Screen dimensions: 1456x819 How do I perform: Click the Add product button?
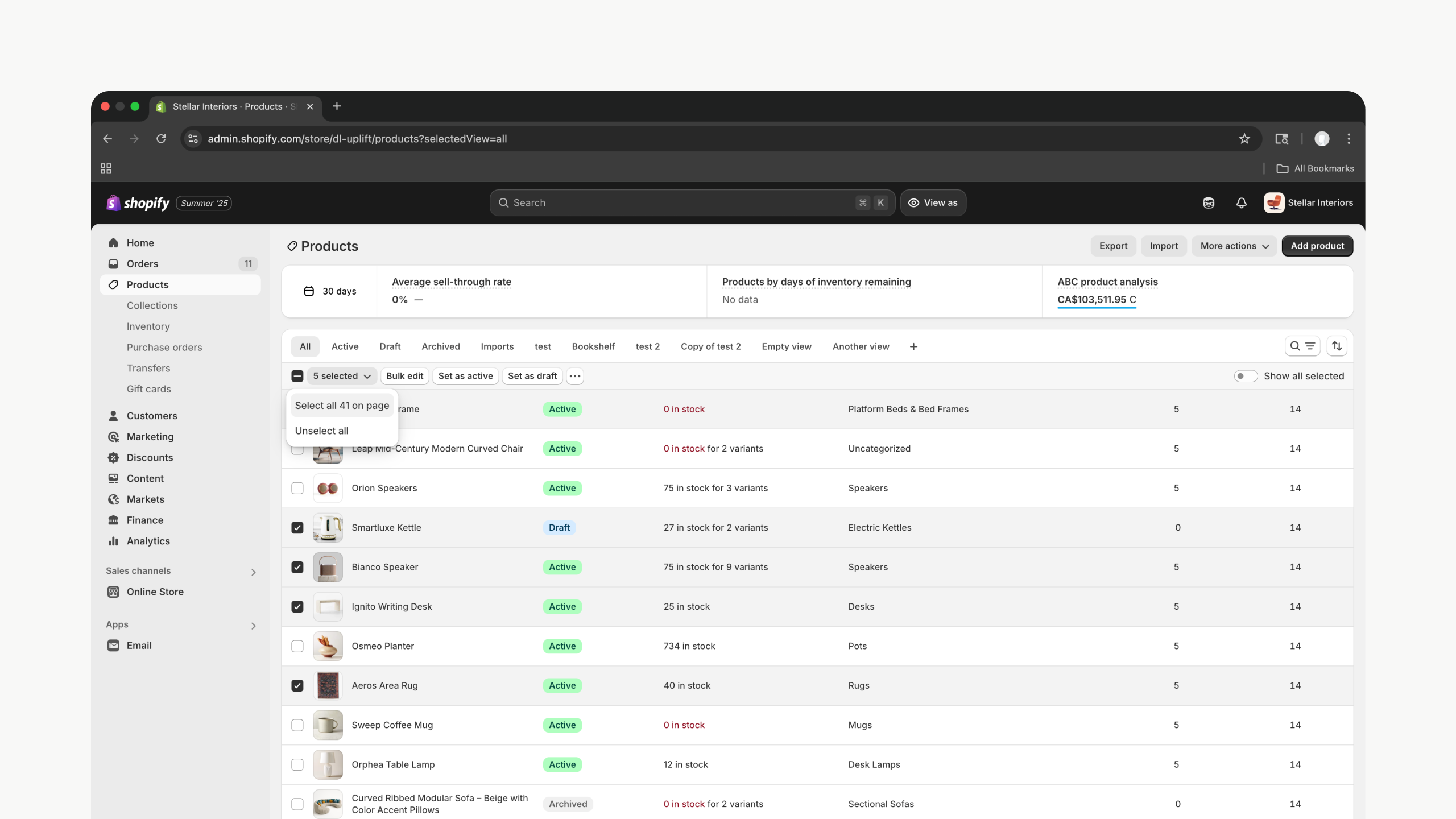(x=1317, y=246)
